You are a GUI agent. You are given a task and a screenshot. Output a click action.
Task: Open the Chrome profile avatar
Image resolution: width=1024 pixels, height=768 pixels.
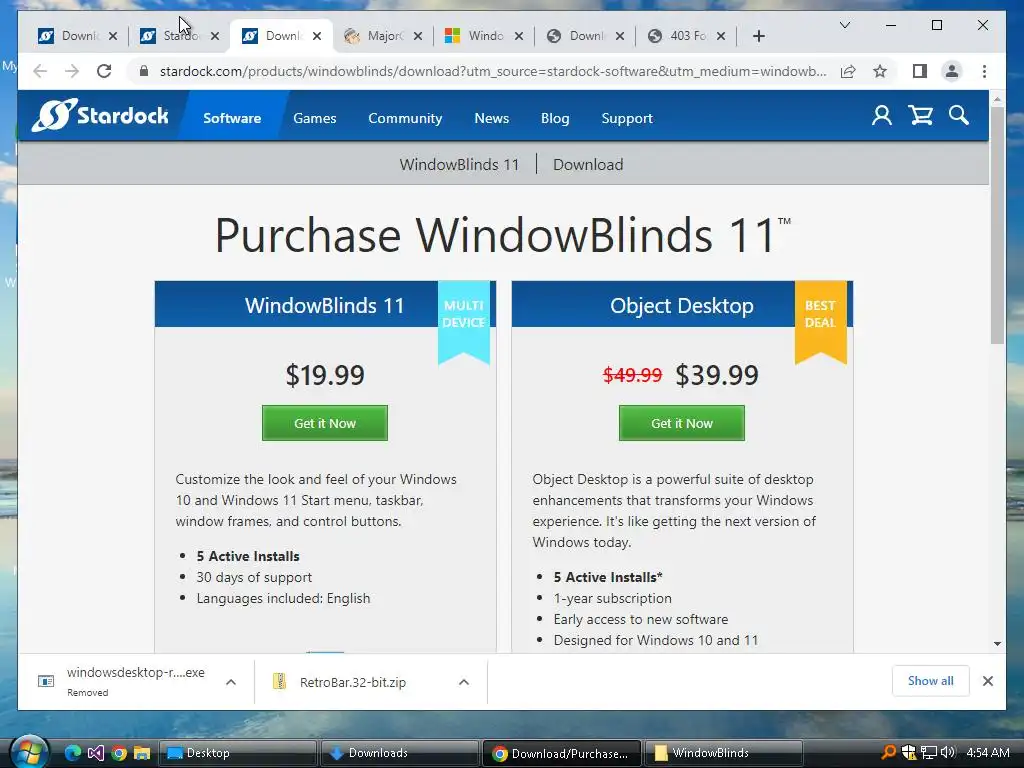click(x=952, y=71)
